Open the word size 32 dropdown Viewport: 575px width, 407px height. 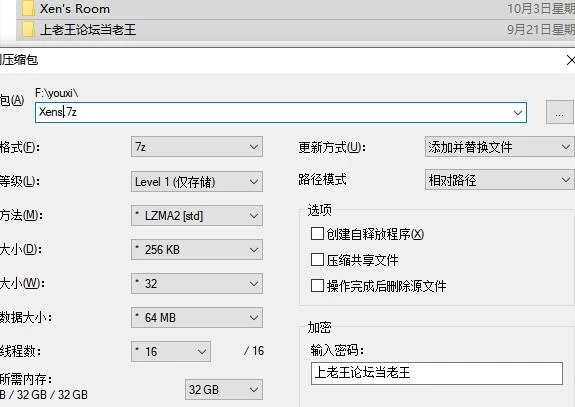point(197,283)
